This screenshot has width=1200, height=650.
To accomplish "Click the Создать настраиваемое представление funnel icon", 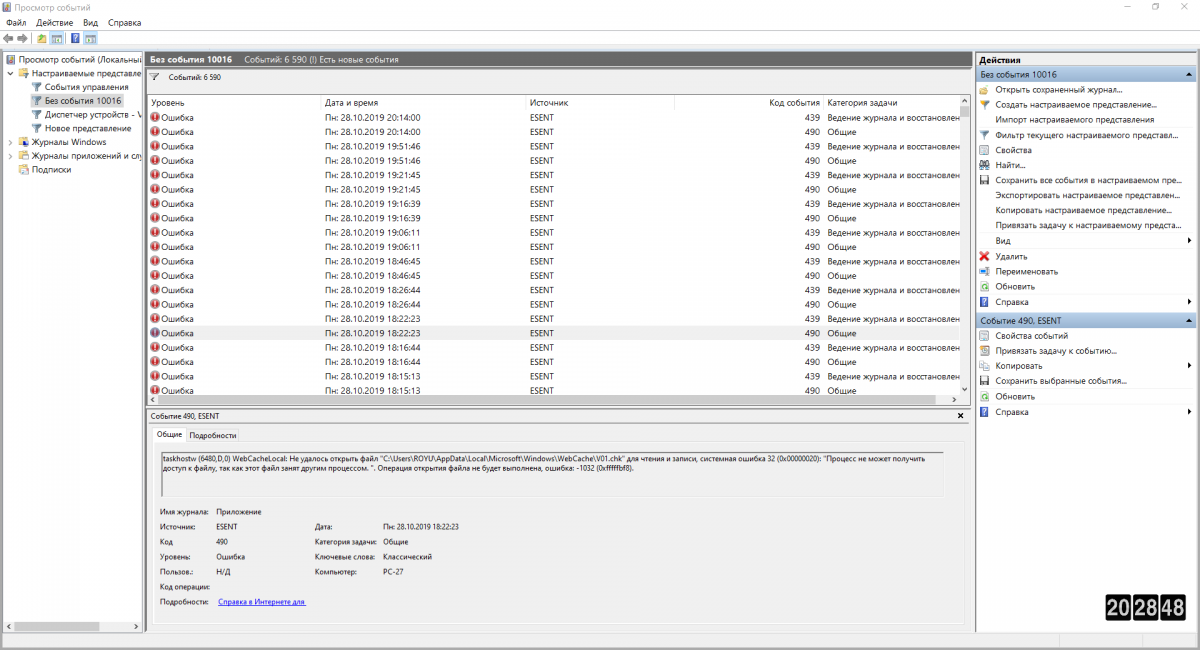I will [x=985, y=104].
